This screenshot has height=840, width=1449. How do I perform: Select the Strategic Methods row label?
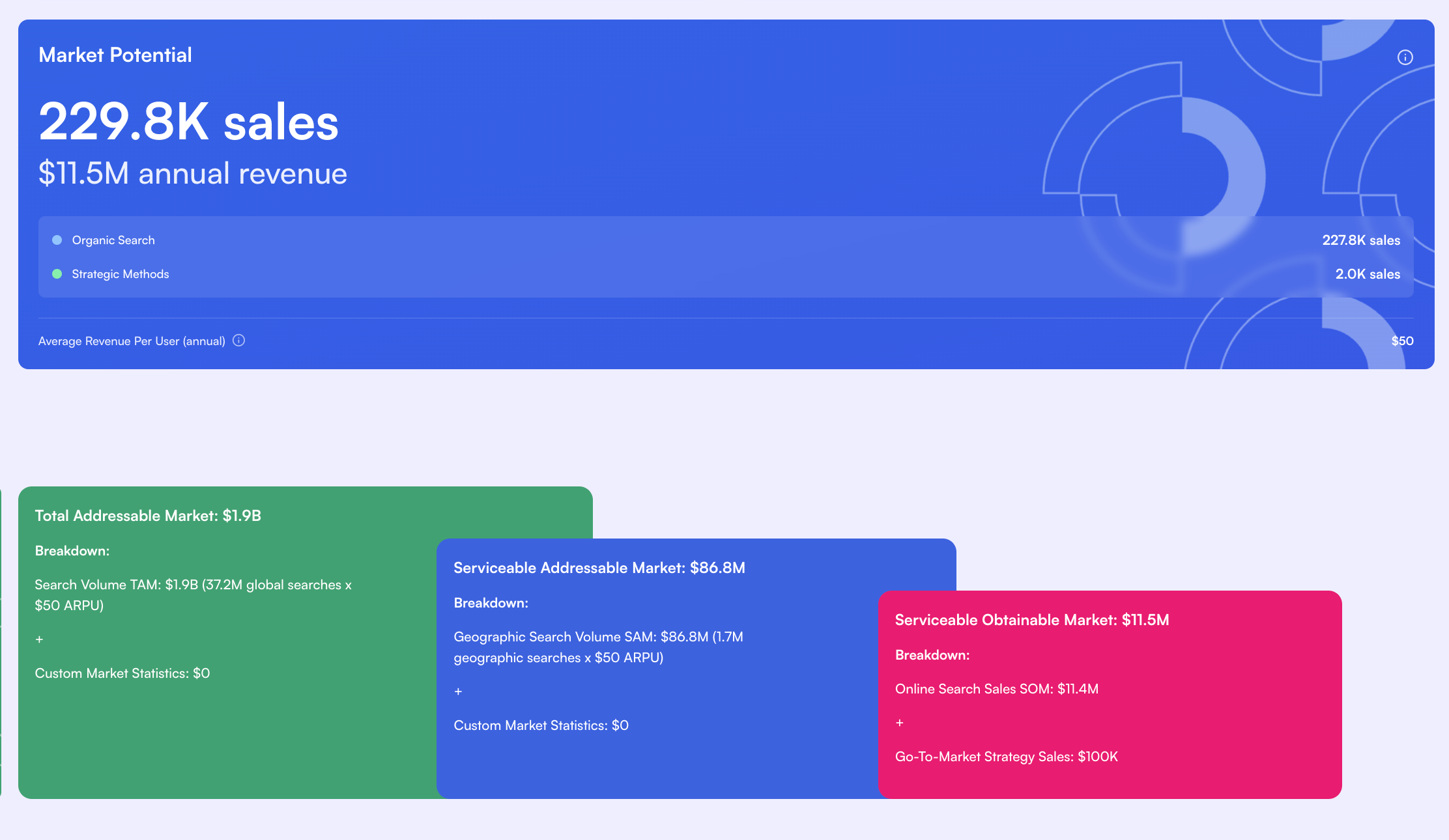point(121,274)
